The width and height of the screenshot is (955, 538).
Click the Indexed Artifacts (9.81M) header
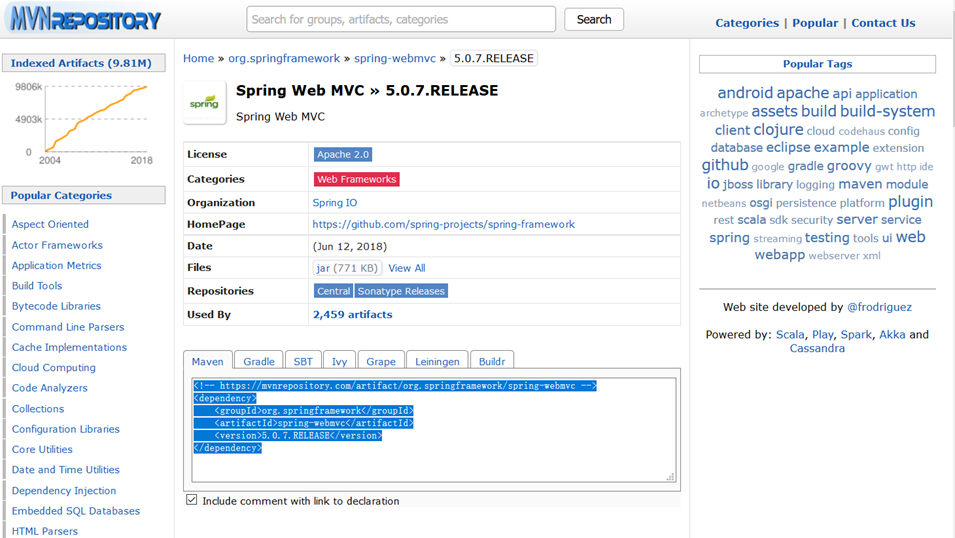pos(83,63)
